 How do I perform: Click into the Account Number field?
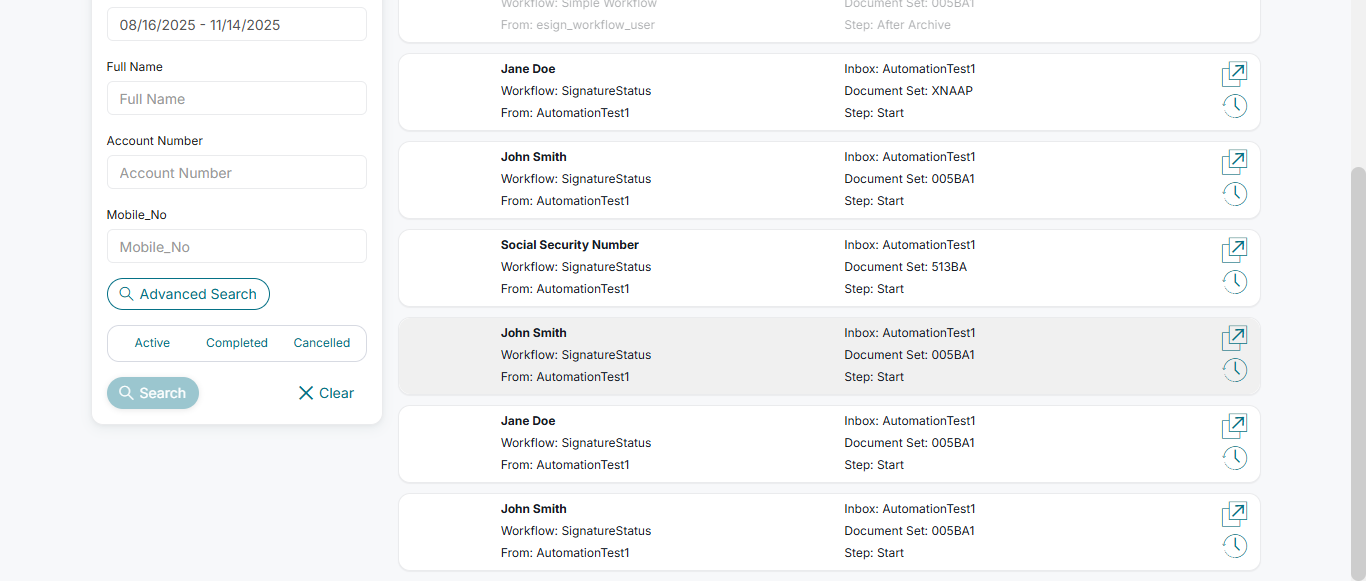coord(236,173)
